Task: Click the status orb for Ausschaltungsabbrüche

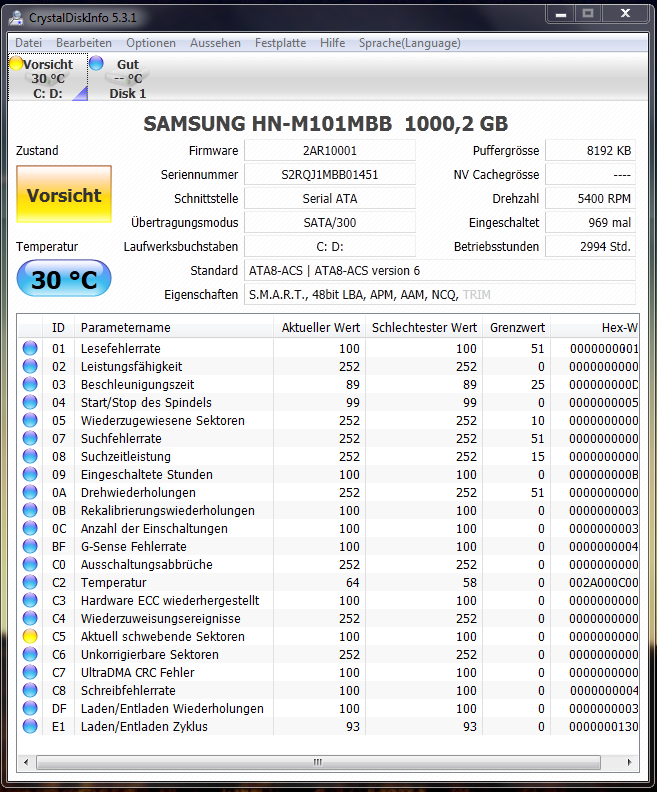Action: [30, 564]
